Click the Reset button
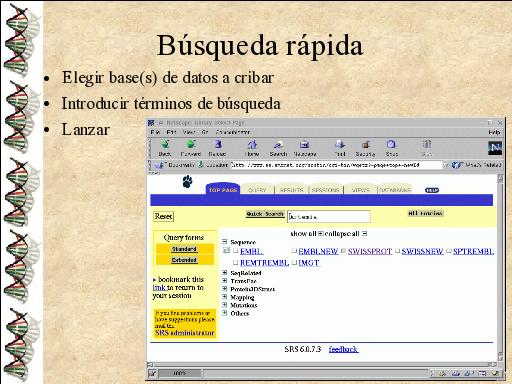Screen dimensions: 512x384 163,216
